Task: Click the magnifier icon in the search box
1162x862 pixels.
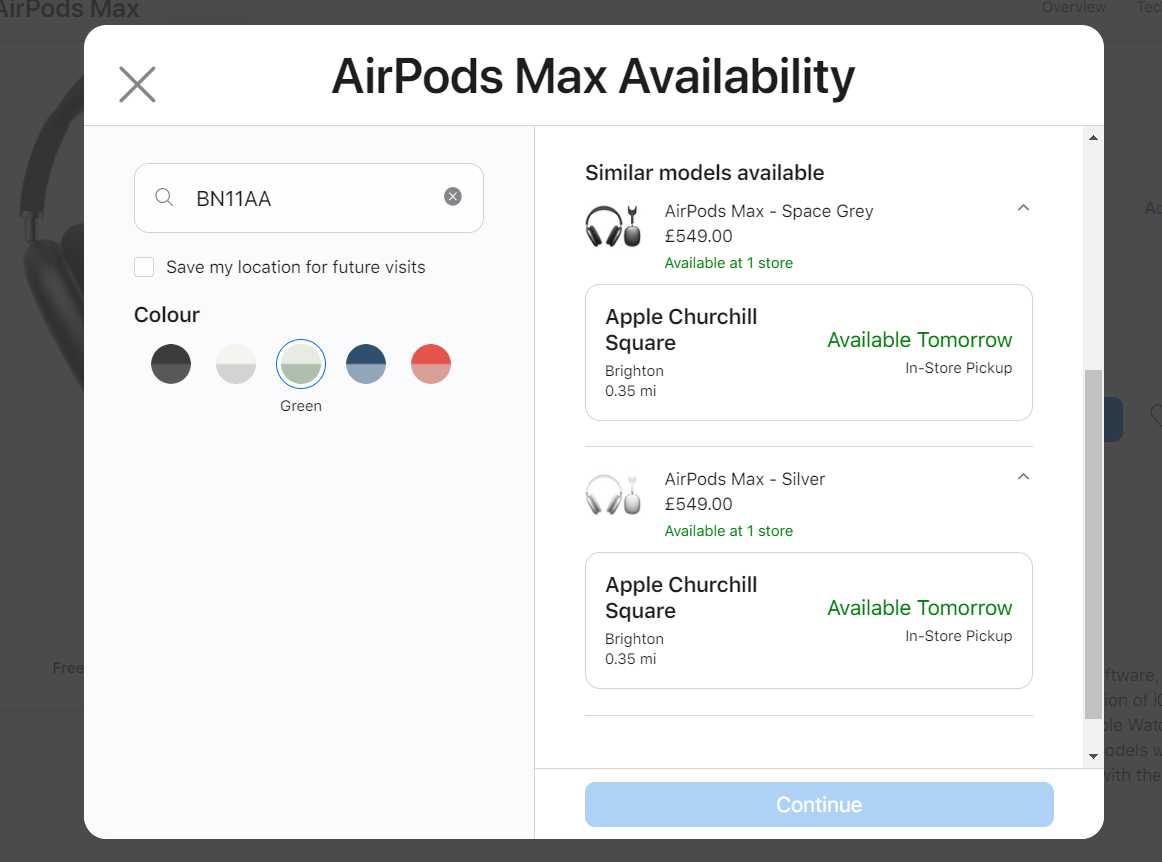Action: coord(164,197)
